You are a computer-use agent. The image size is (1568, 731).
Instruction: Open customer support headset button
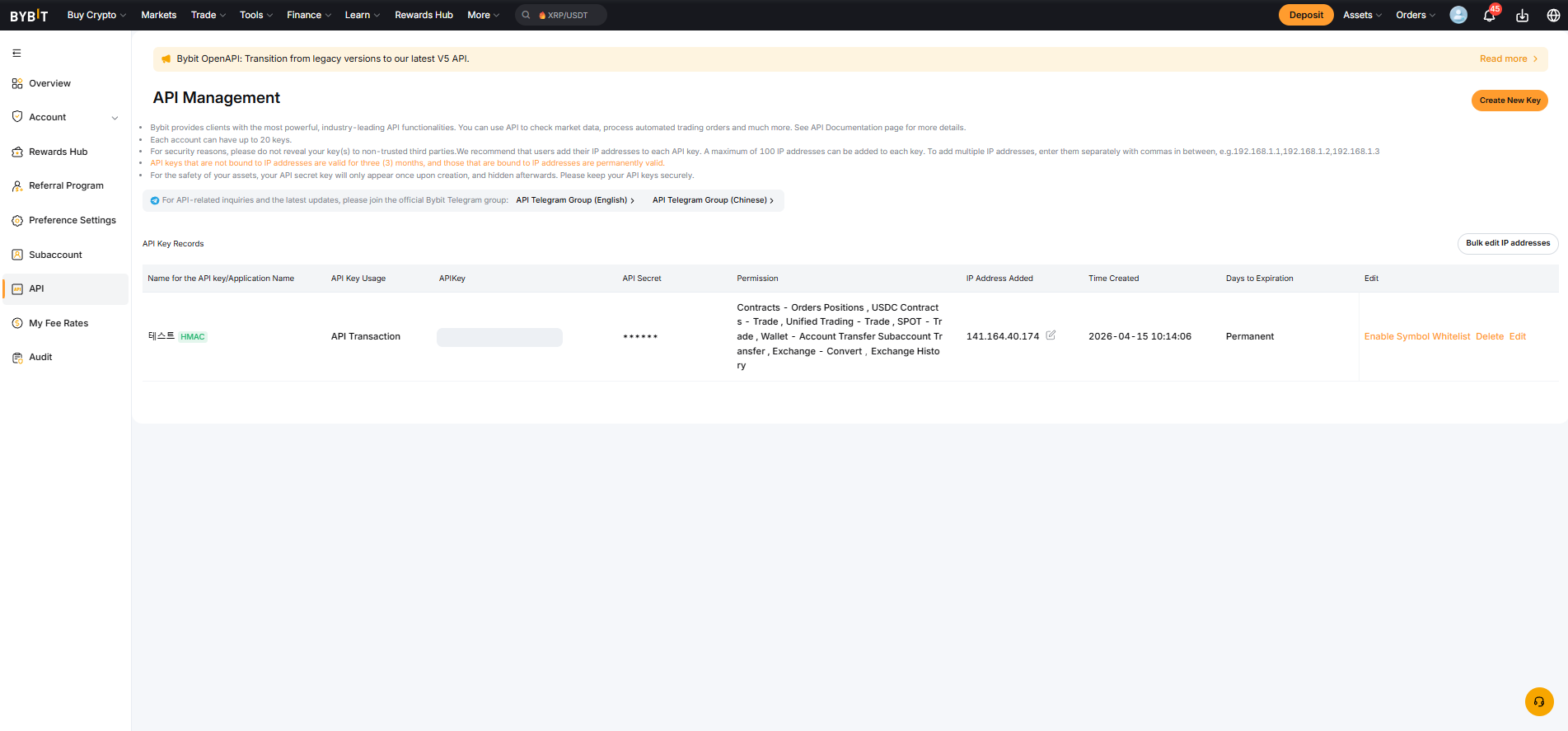coord(1539,702)
